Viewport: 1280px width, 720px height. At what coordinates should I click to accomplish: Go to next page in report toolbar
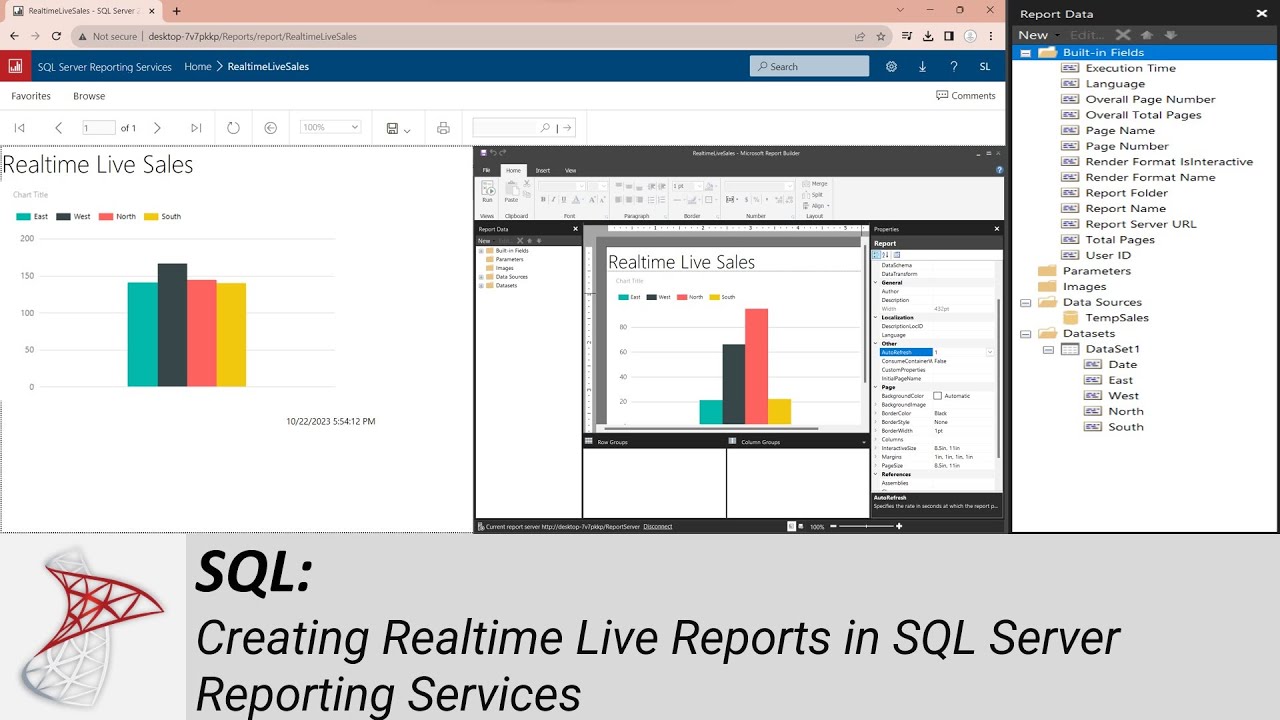pos(157,128)
